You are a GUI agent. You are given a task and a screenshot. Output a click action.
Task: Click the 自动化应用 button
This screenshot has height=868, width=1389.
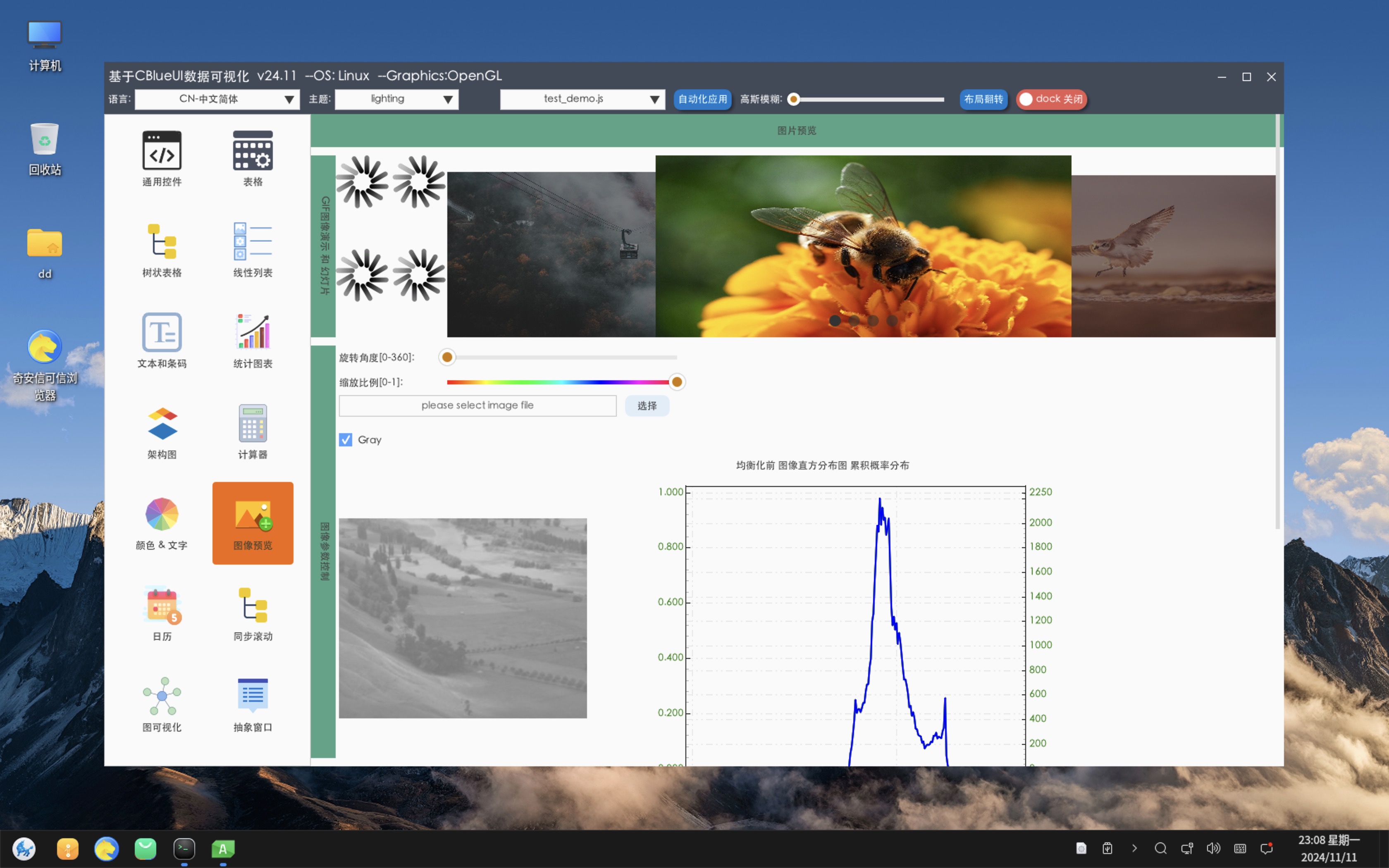click(702, 99)
